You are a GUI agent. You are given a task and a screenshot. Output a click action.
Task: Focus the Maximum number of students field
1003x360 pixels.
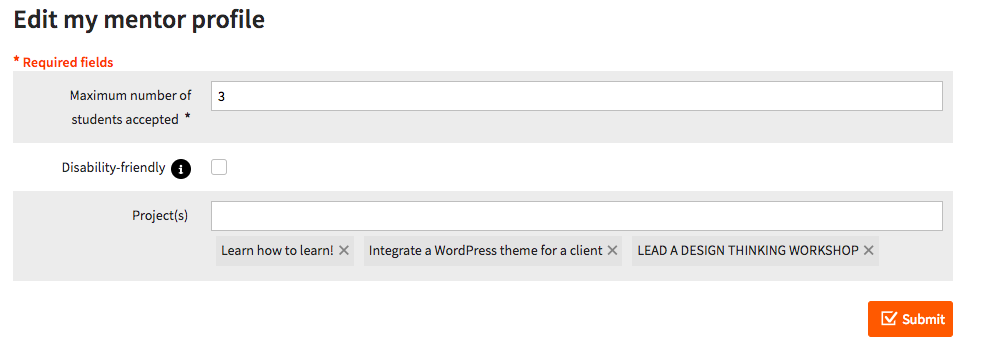click(576, 96)
